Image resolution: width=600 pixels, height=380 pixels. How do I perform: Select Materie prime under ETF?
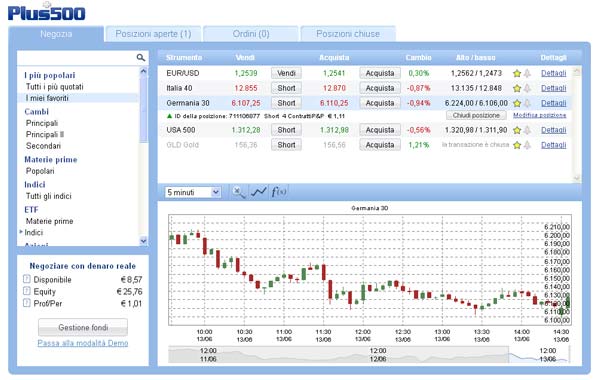[49, 221]
